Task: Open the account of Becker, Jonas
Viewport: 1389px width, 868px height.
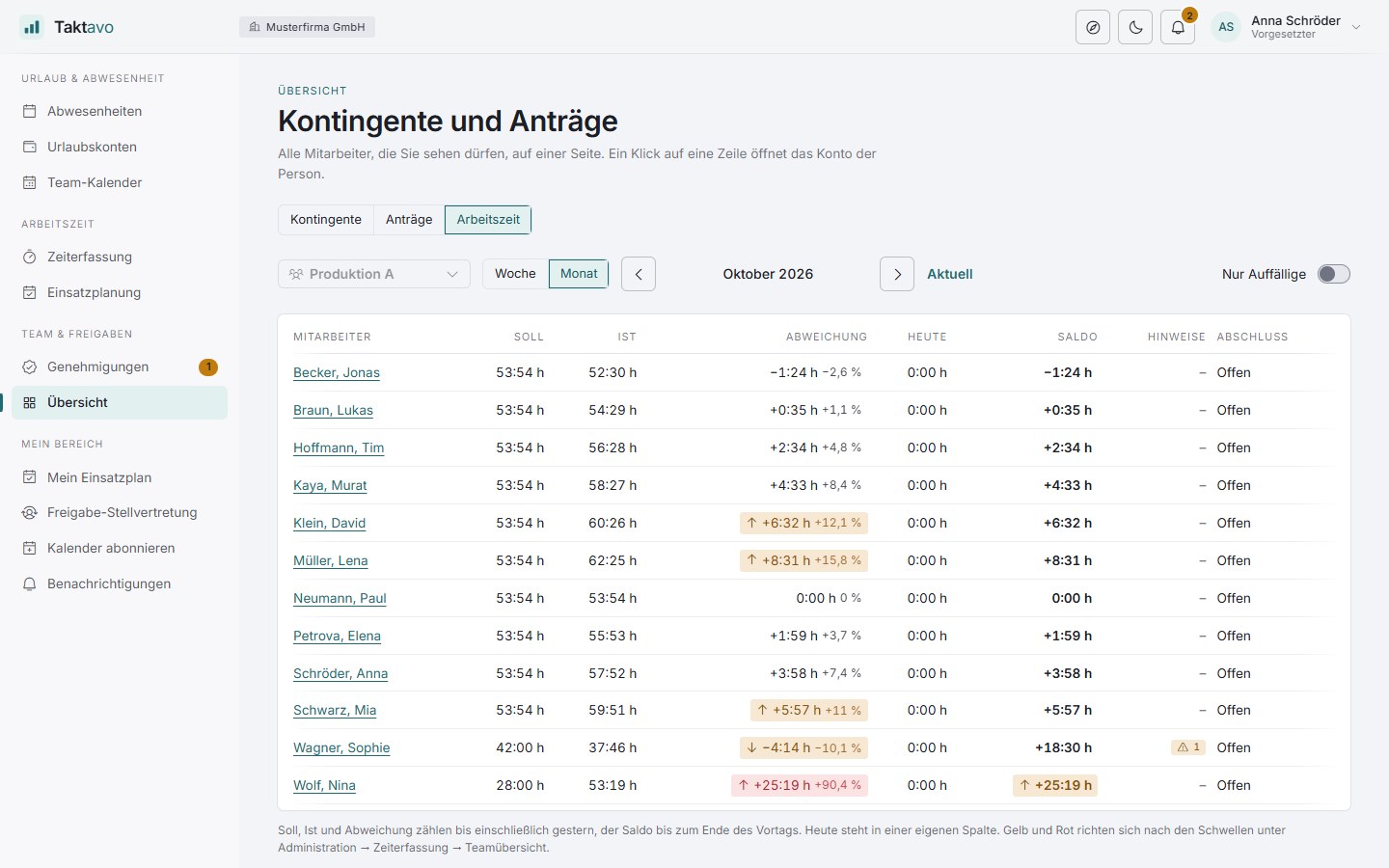Action: (x=337, y=372)
